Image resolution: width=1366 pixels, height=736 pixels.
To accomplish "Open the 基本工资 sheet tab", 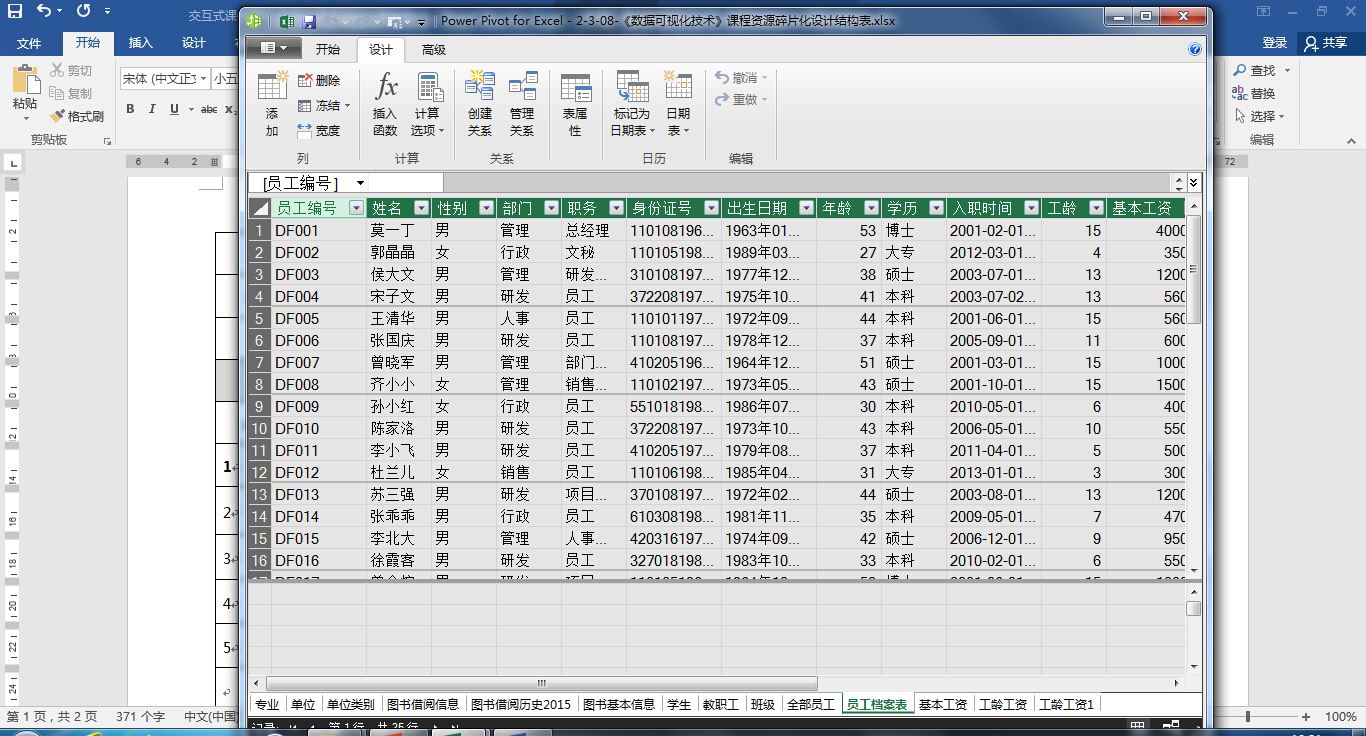I will pos(943,704).
